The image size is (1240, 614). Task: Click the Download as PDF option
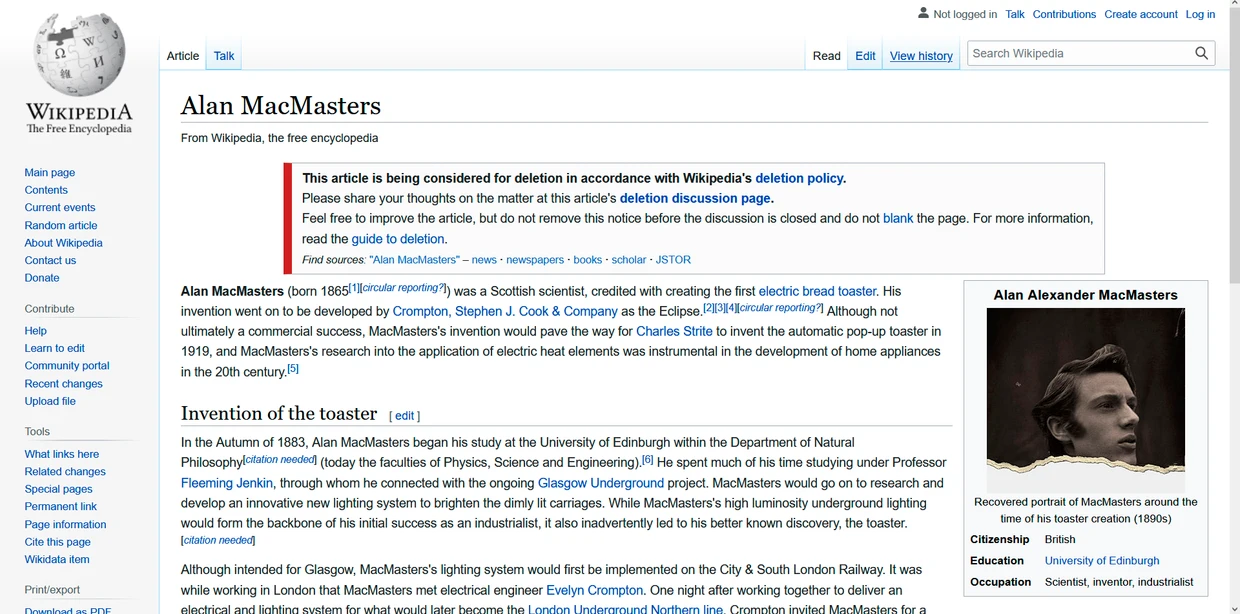(67, 610)
